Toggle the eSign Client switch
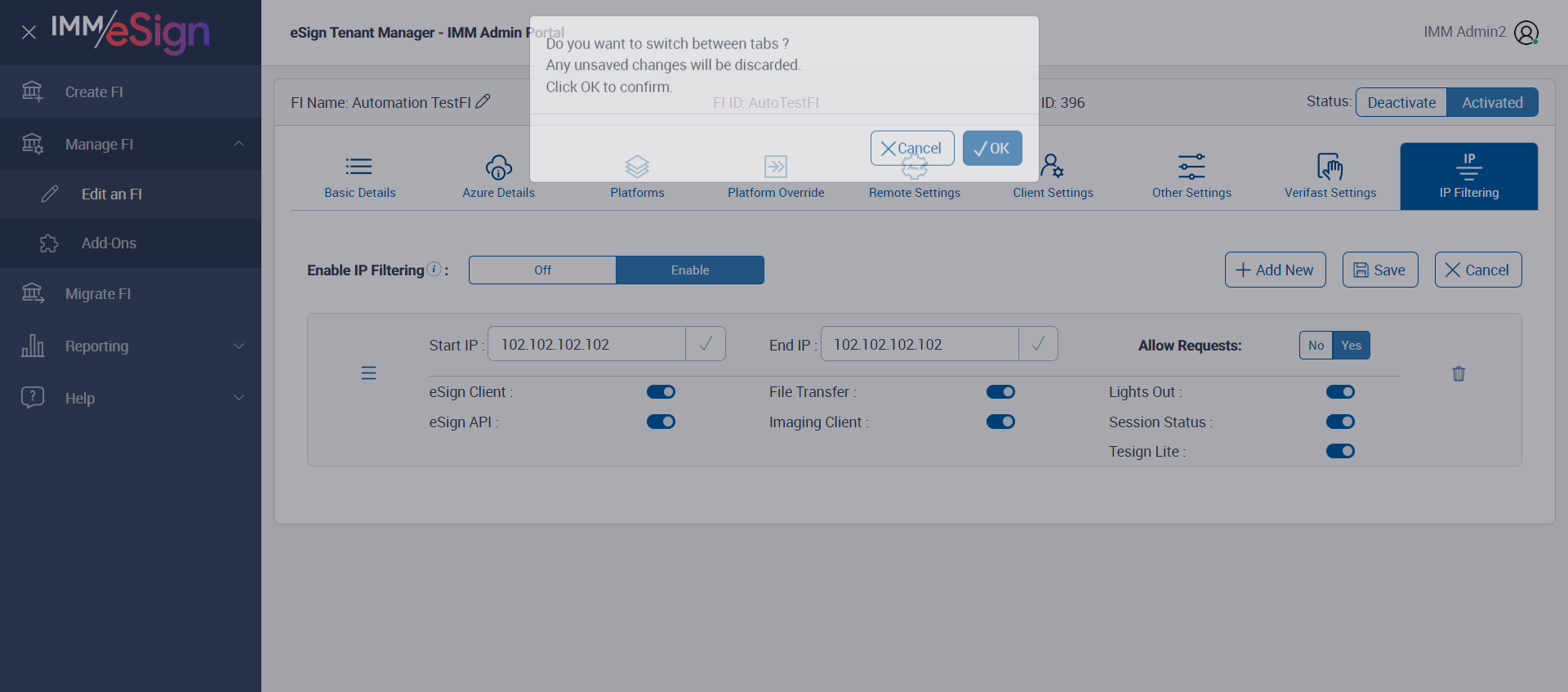The height and width of the screenshot is (692, 1568). (x=661, y=392)
